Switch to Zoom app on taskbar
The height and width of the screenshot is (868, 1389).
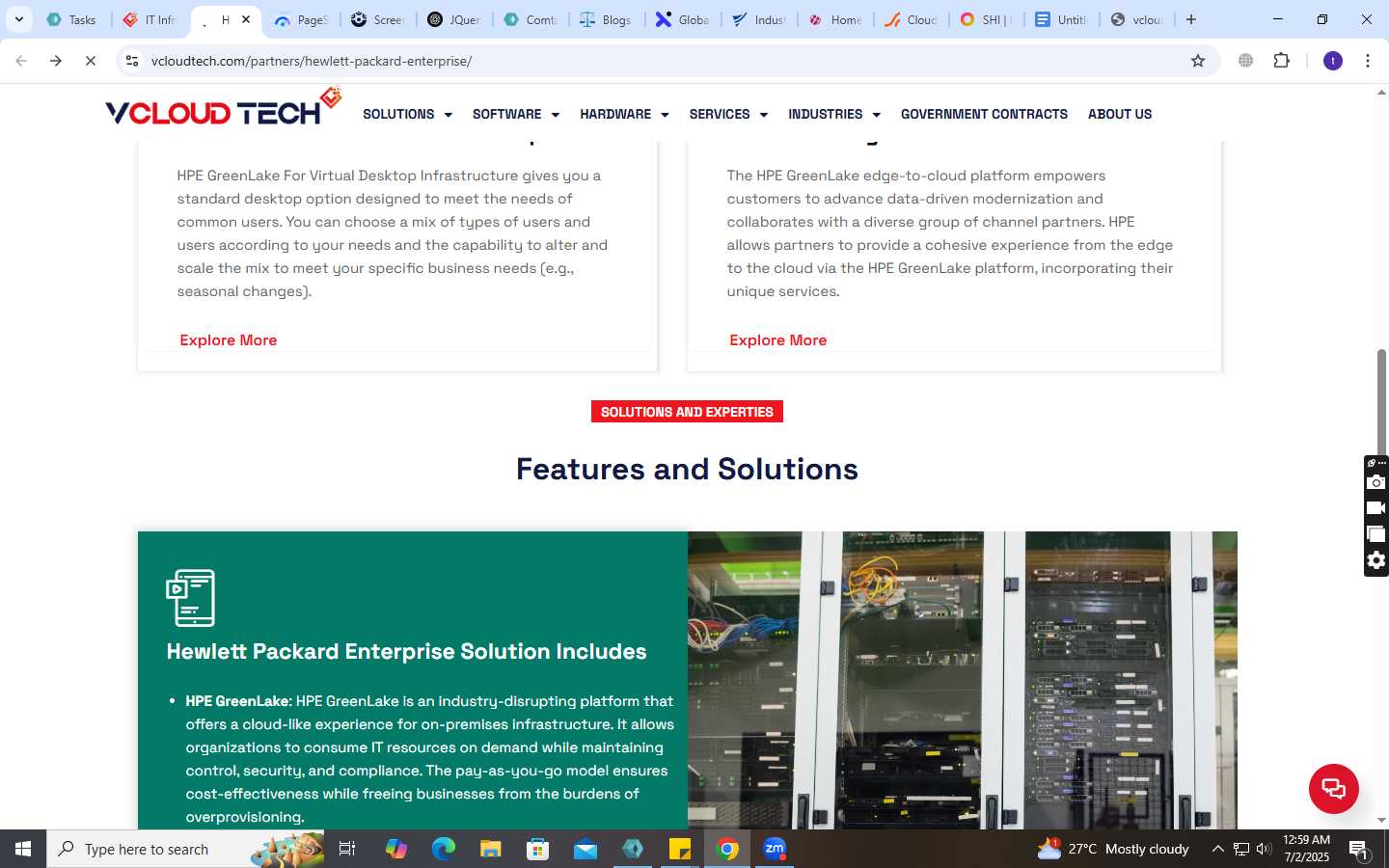click(x=775, y=849)
